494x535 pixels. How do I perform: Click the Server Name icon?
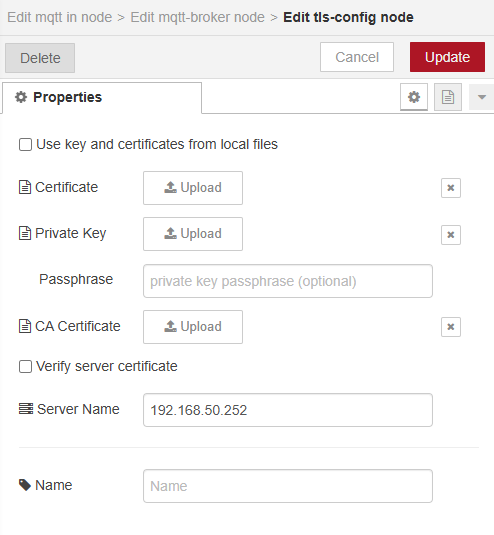pyautogui.click(x=26, y=408)
